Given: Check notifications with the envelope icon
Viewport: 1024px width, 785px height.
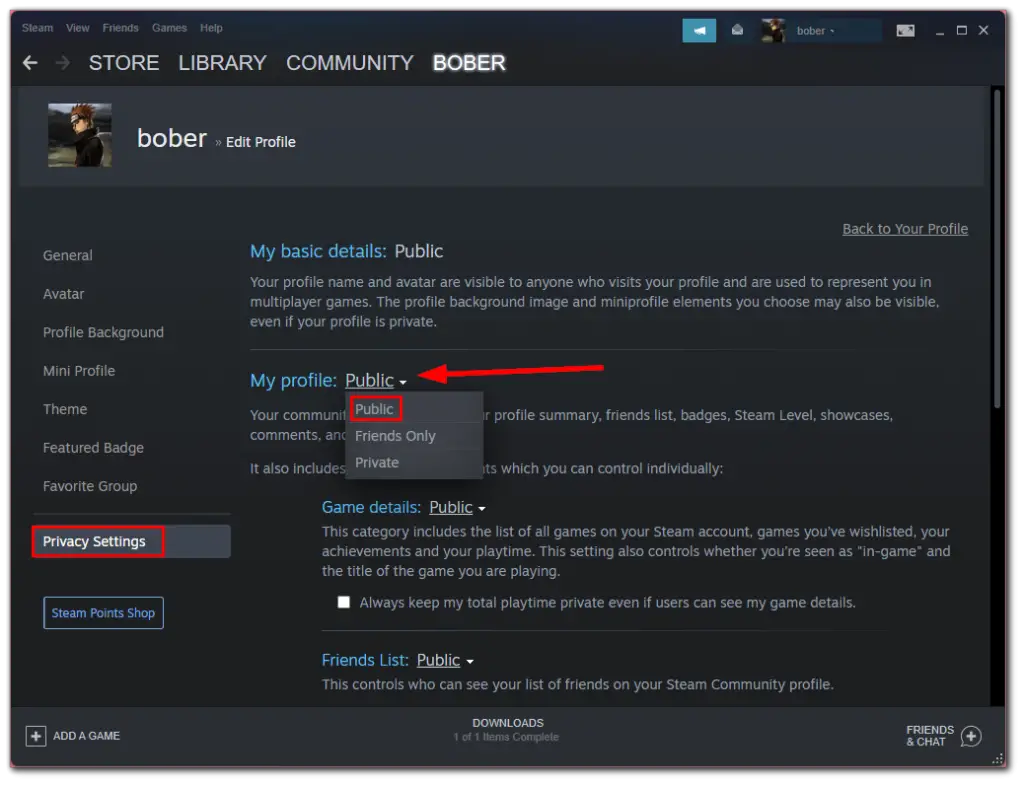Looking at the screenshot, I should click(737, 30).
